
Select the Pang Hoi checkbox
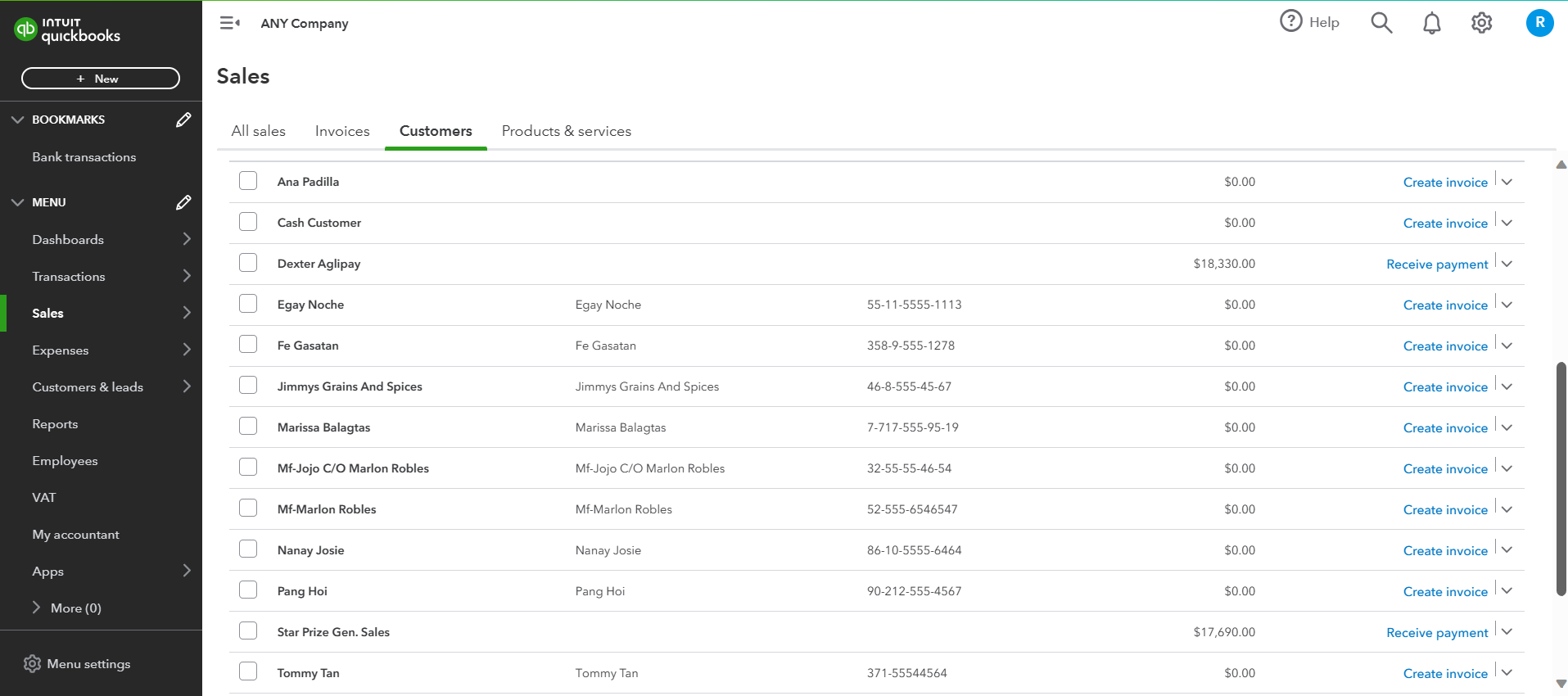(248, 590)
